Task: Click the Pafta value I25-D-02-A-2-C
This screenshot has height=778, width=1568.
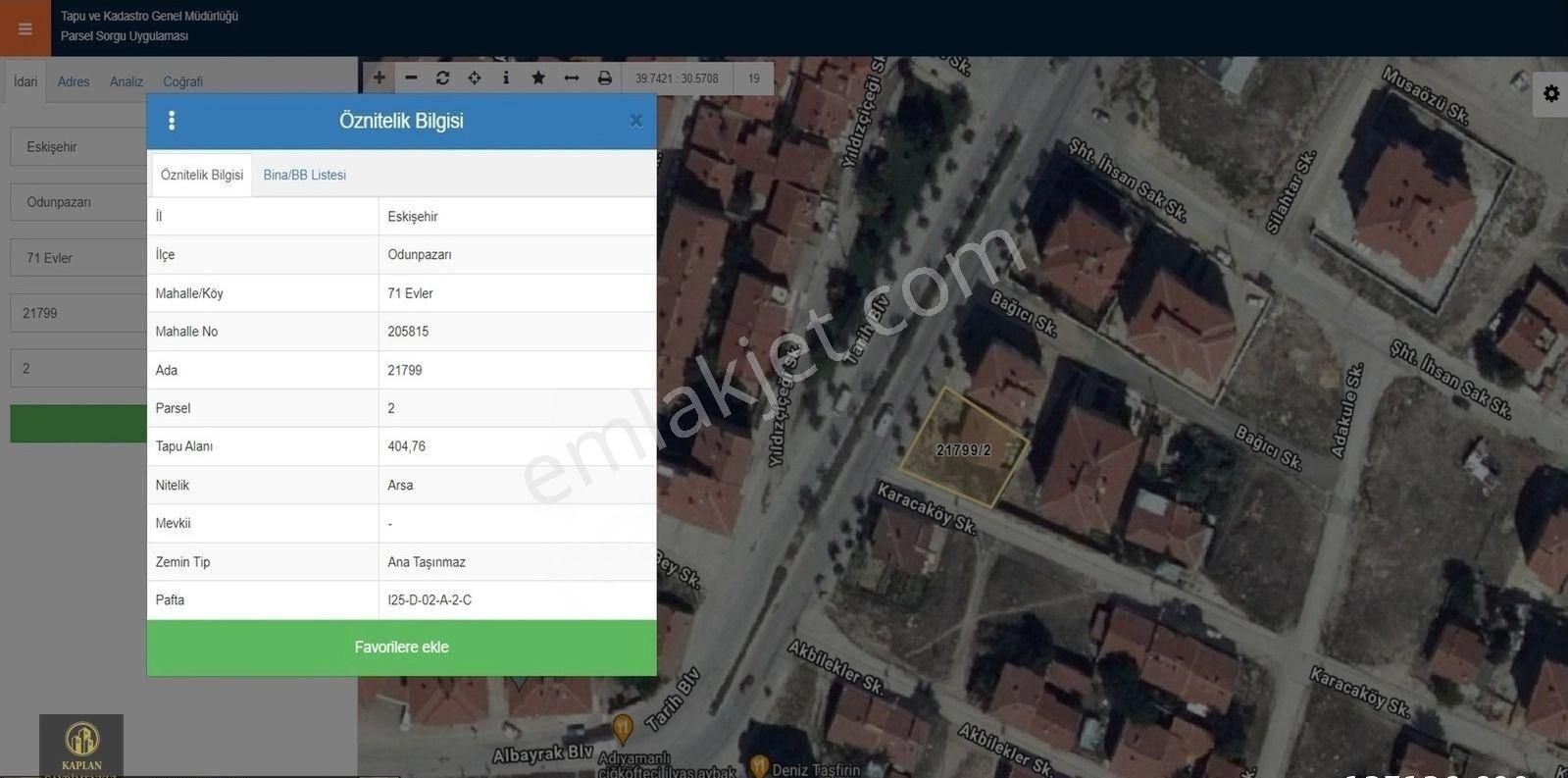Action: [430, 600]
